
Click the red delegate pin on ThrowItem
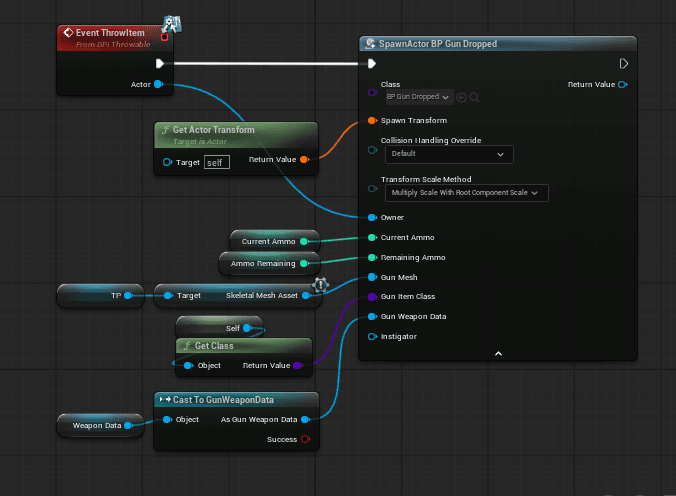click(164, 38)
